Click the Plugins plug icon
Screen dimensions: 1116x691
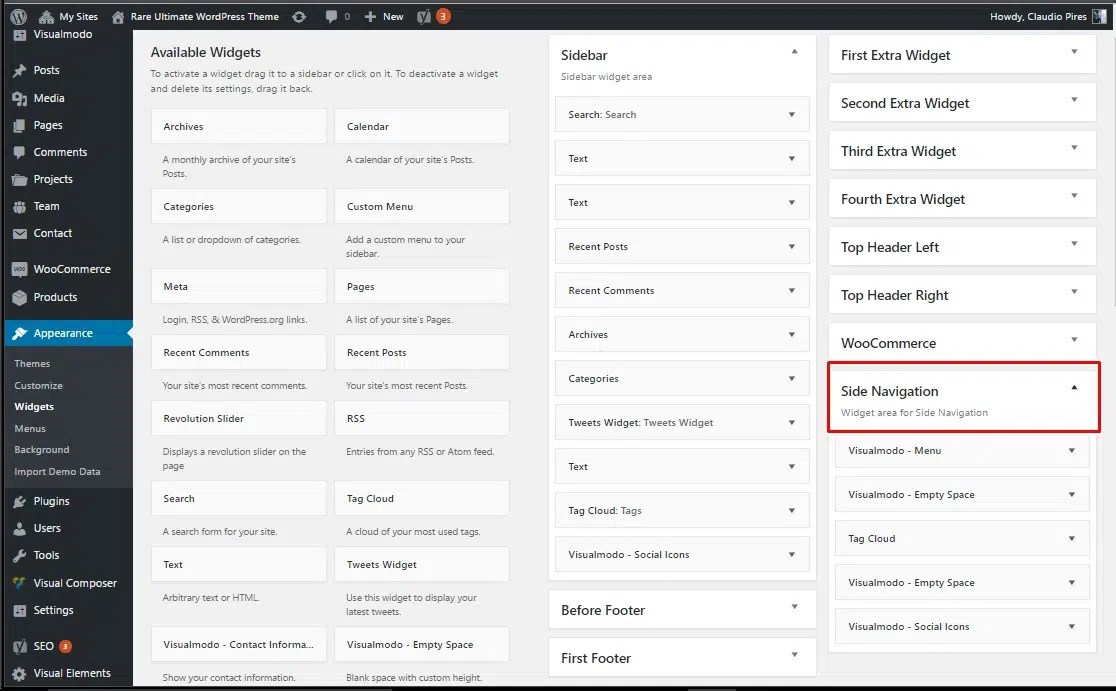20,501
